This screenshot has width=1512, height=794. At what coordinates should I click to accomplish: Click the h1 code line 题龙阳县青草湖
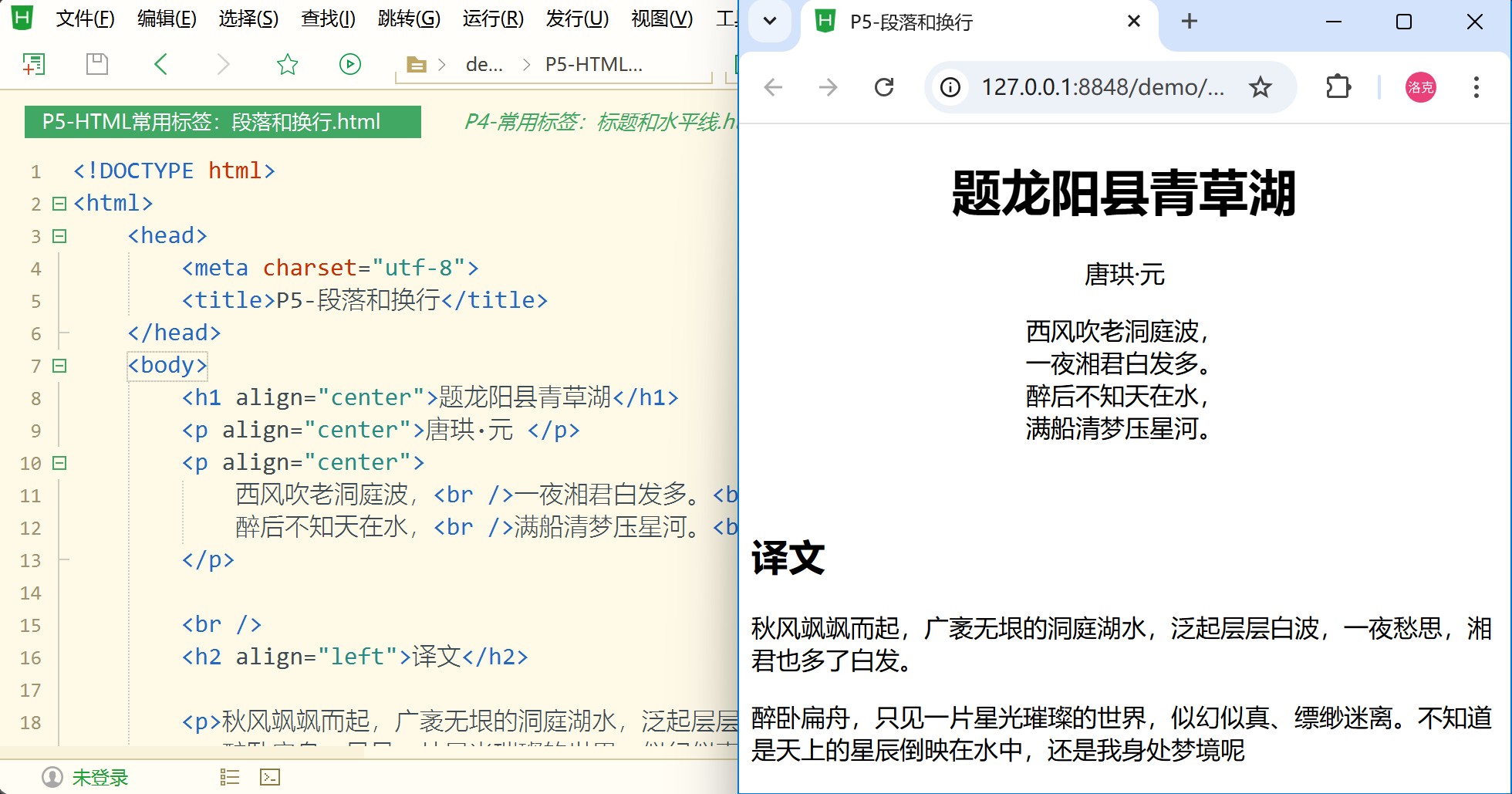pyautogui.click(x=430, y=397)
